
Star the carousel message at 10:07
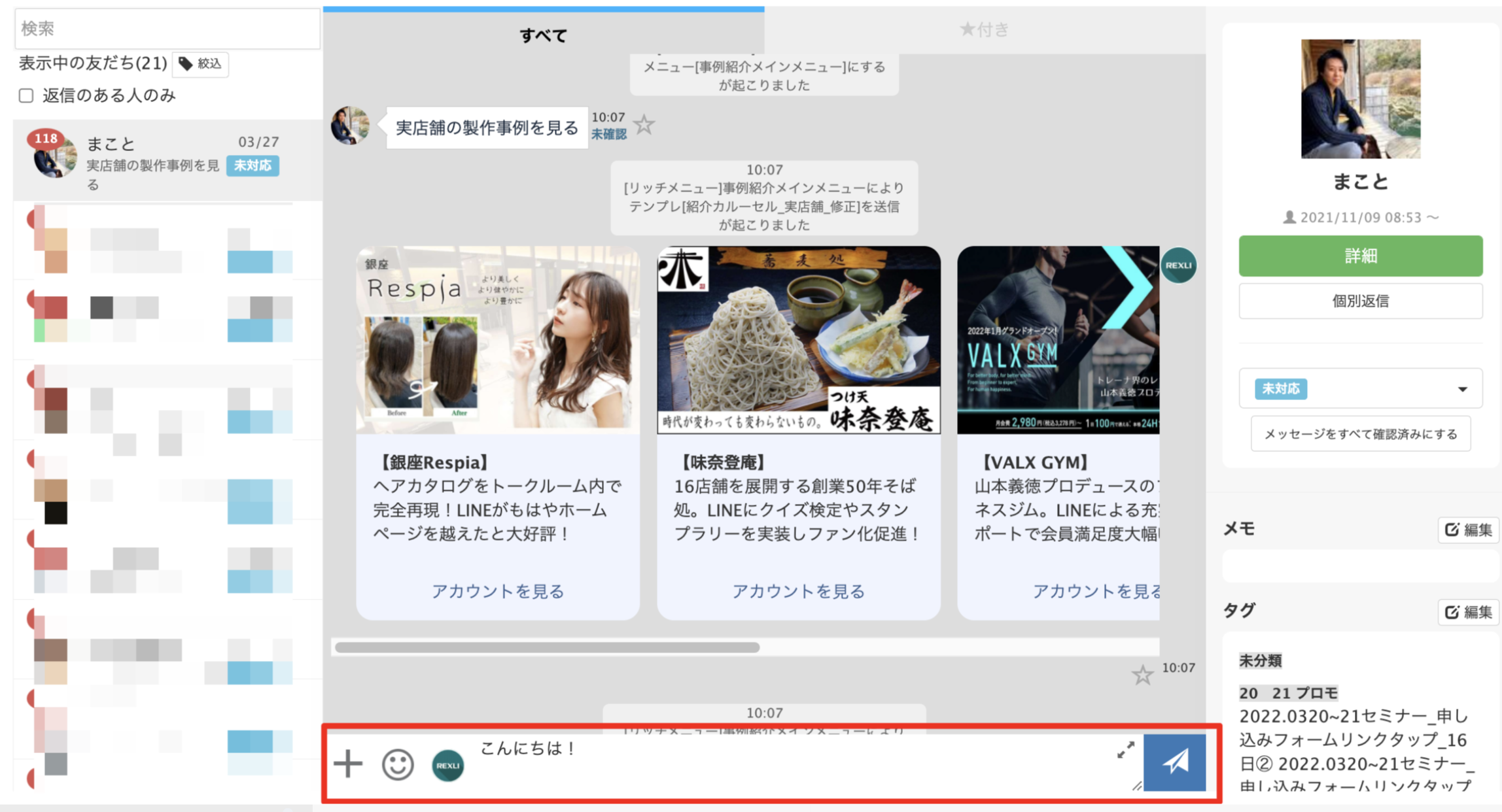point(1142,675)
